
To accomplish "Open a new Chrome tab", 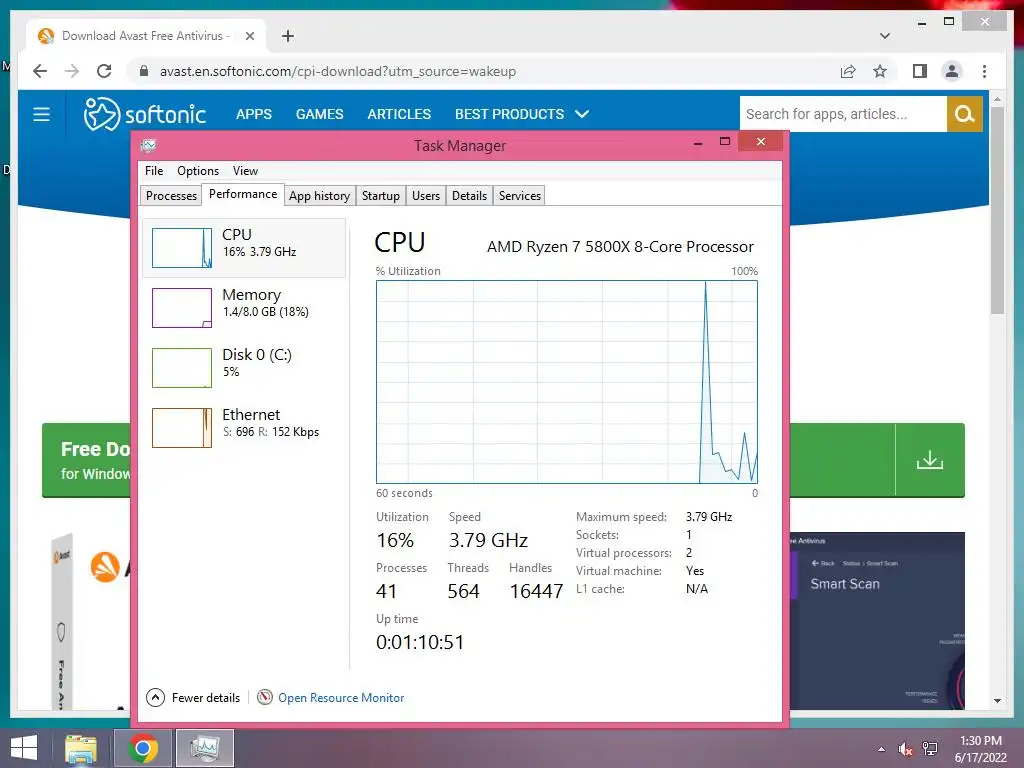I will [x=287, y=36].
